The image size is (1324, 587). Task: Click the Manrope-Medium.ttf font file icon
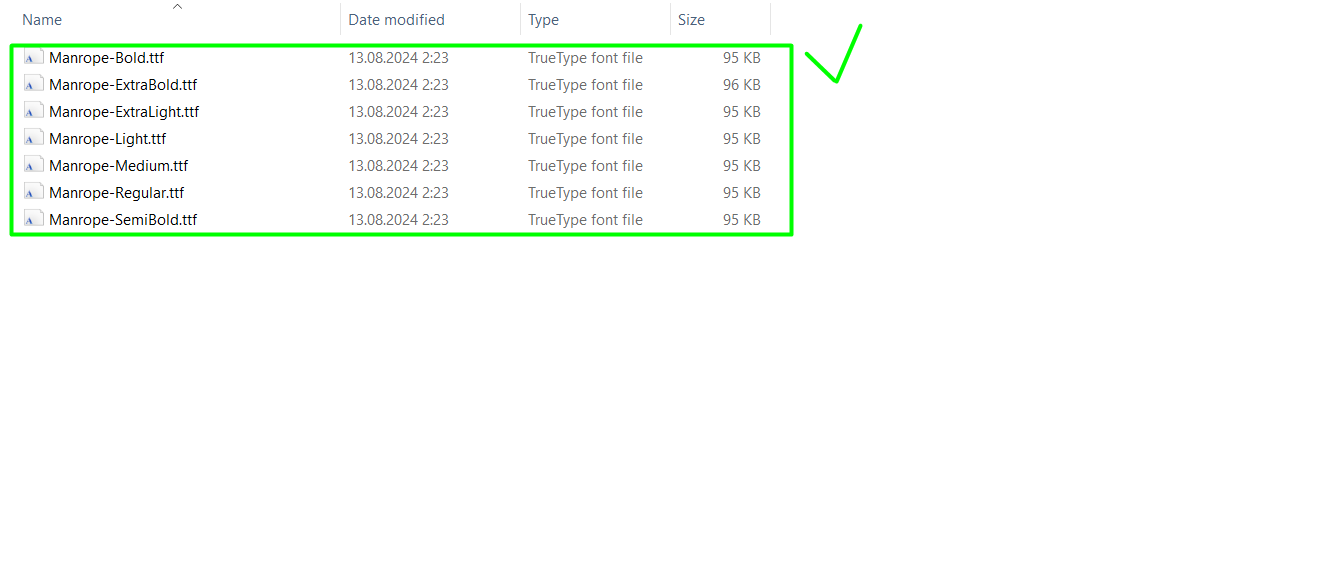34,166
